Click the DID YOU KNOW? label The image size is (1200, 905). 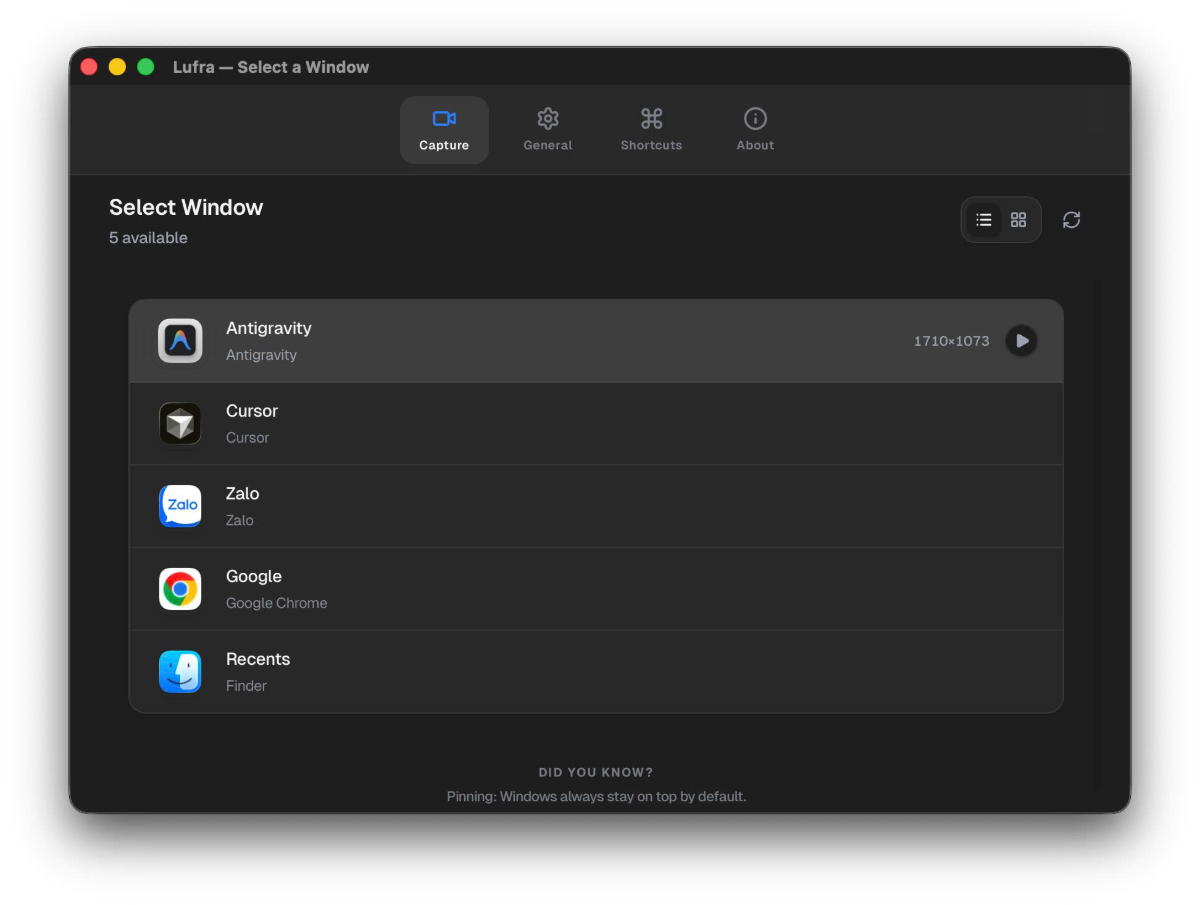(x=596, y=772)
